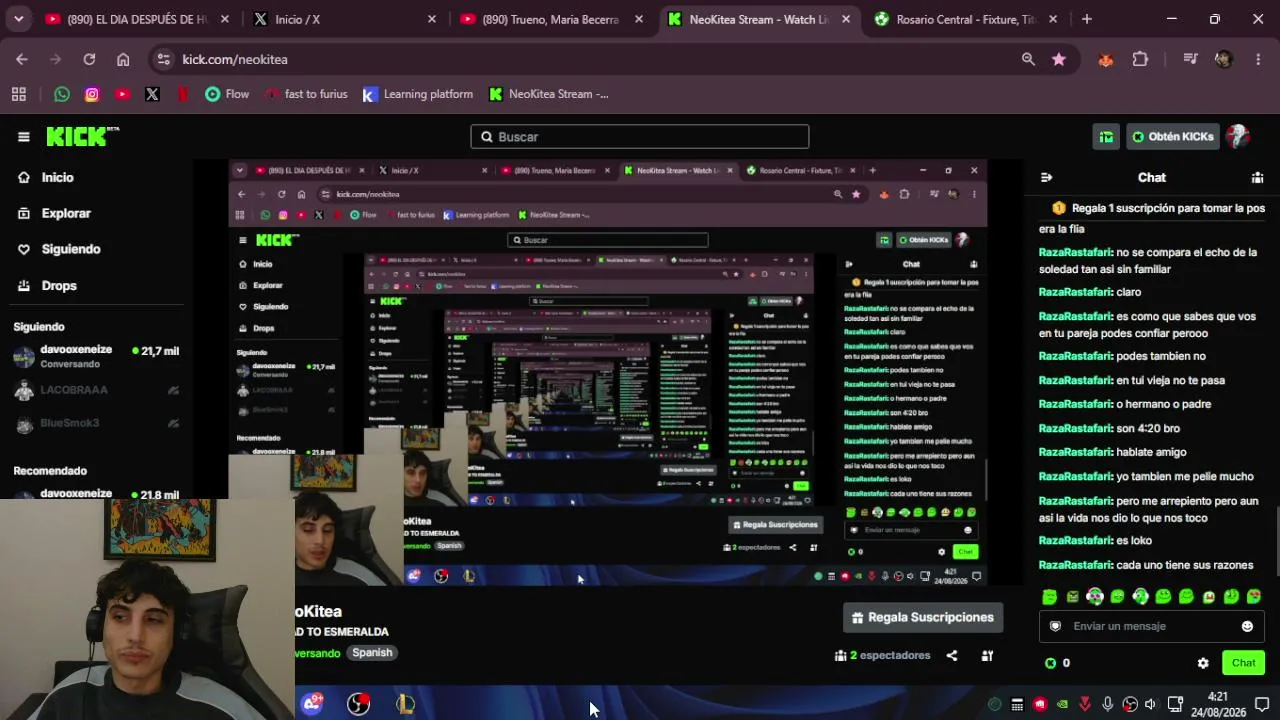The width and height of the screenshot is (1280, 720).
Task: Reload the current page
Action: [89, 59]
